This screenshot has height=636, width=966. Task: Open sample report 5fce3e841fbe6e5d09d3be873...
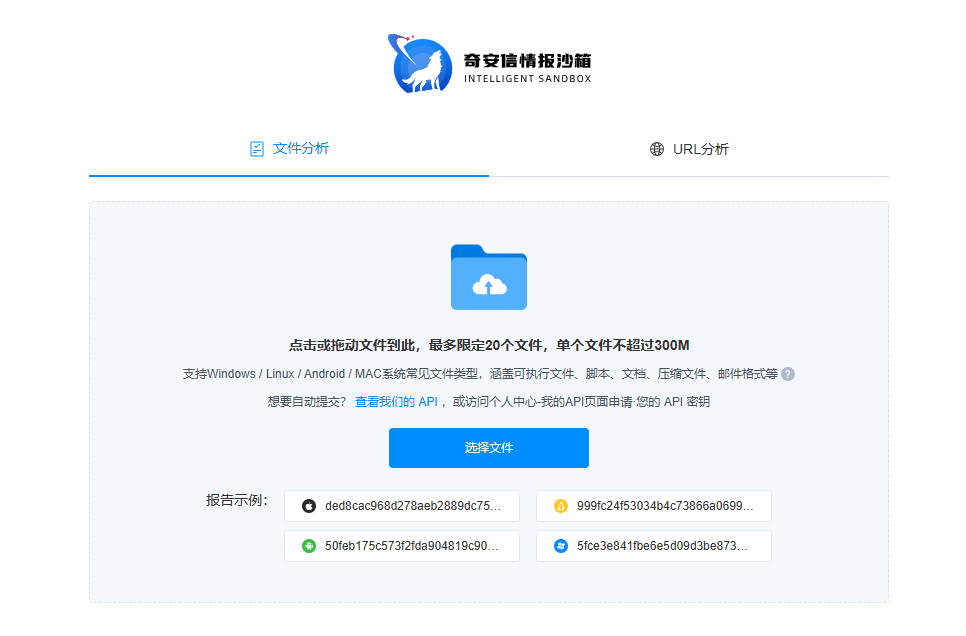pyautogui.click(x=654, y=546)
